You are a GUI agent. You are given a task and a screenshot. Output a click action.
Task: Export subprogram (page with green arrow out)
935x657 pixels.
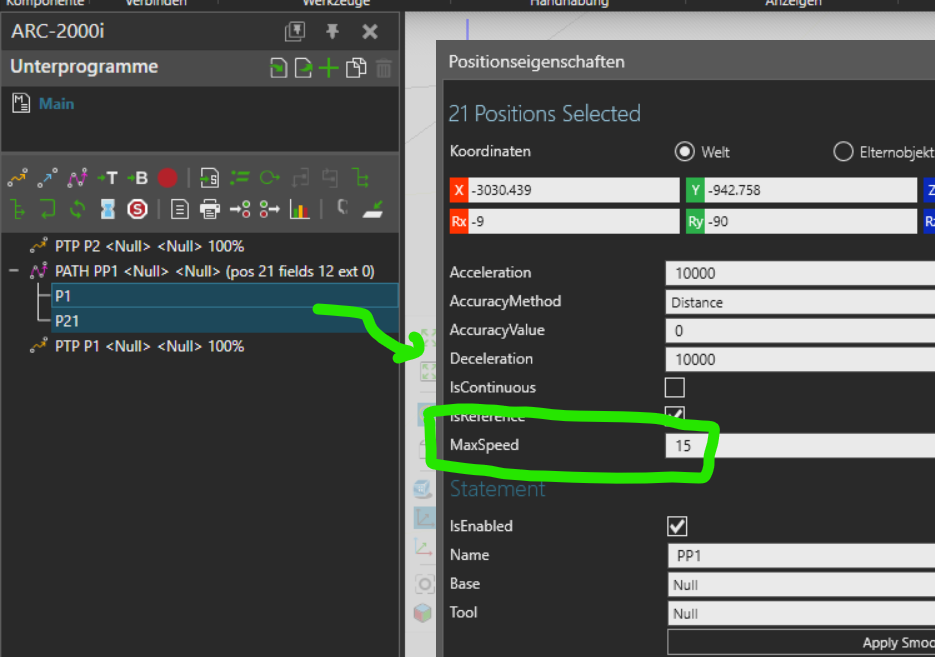[304, 68]
